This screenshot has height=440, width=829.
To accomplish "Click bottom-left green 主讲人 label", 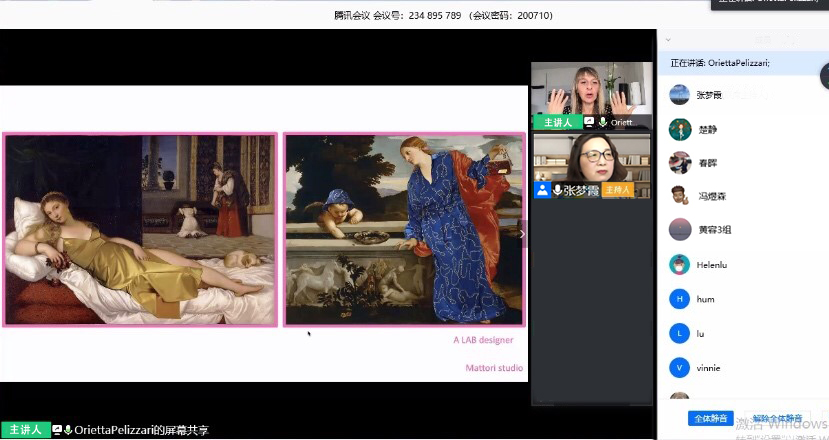I will tap(25, 429).
